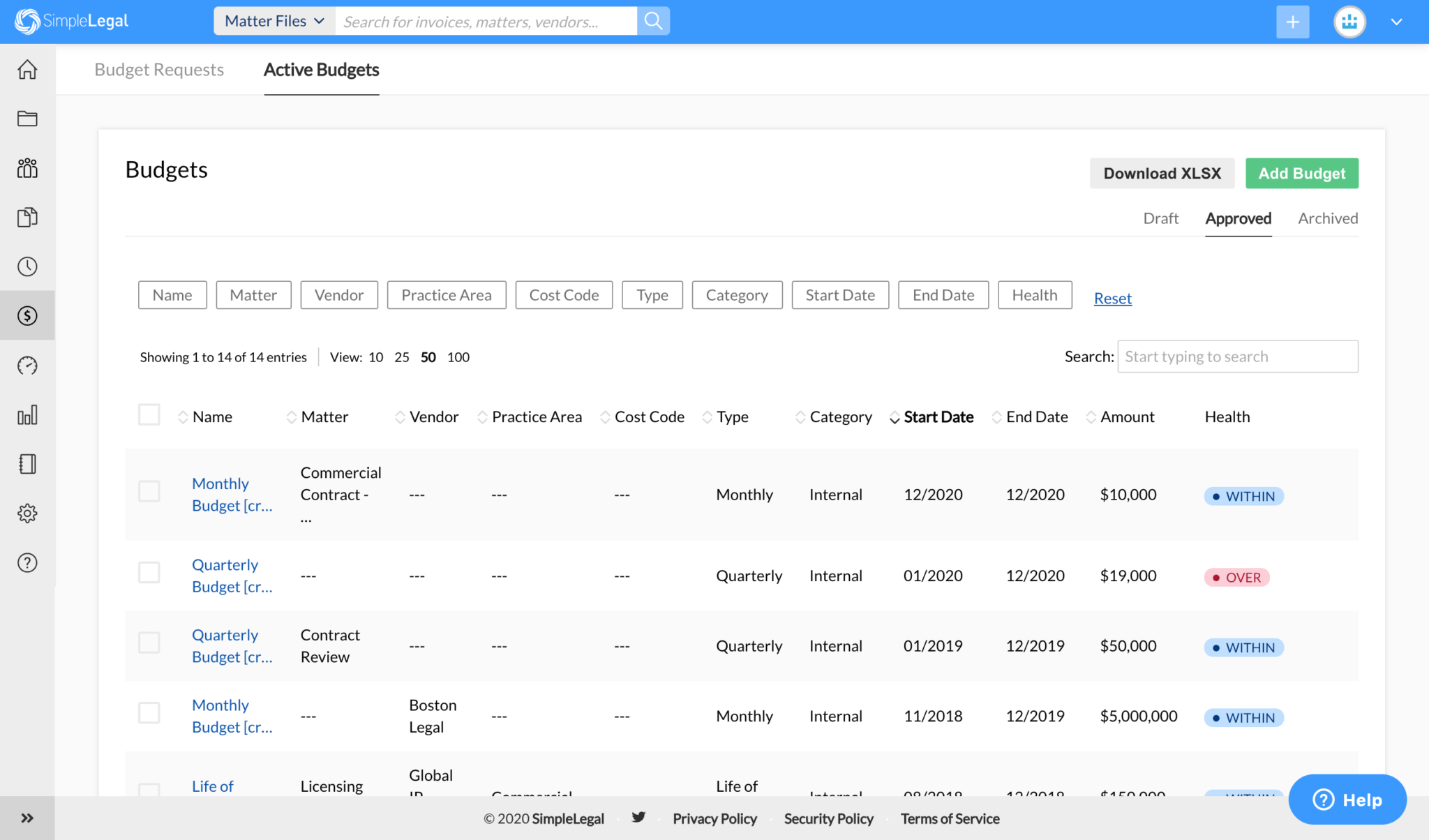
Task: Click the Invoices documents icon in sidebar
Action: (x=27, y=217)
